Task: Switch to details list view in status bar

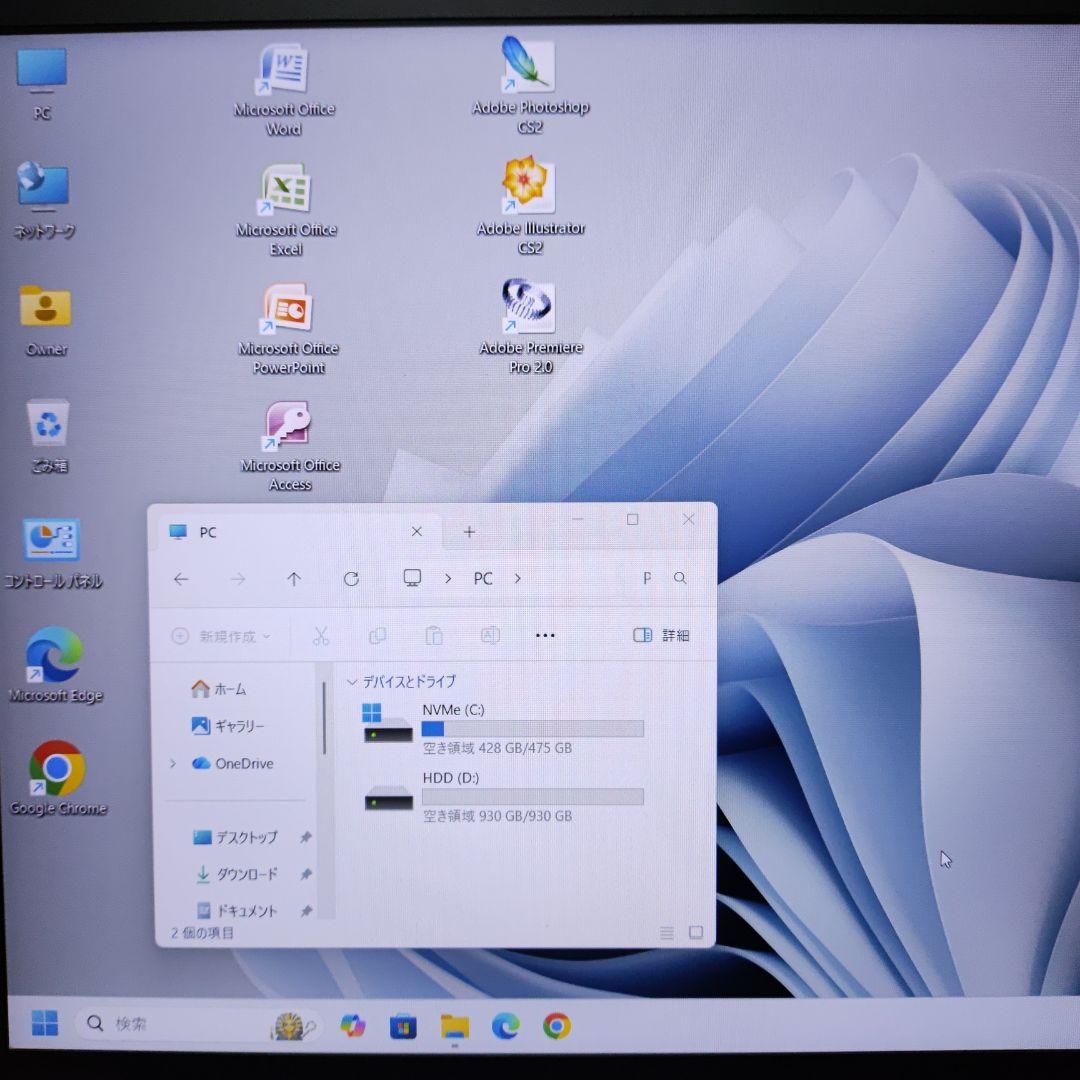Action: 667,933
